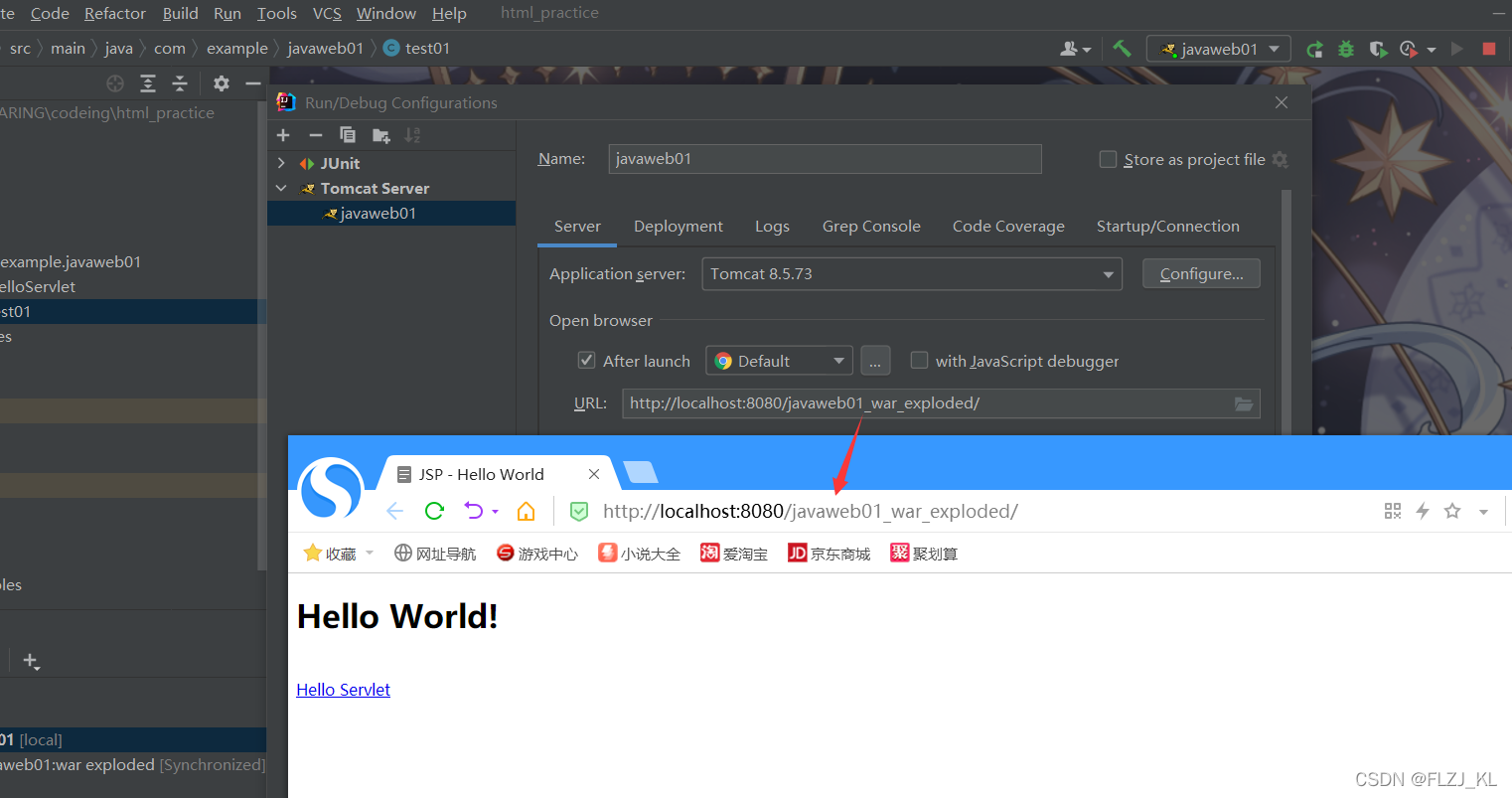Click the new folder icon in configurations toolbar
Image resolution: width=1512 pixels, height=798 pixels.
(x=380, y=135)
